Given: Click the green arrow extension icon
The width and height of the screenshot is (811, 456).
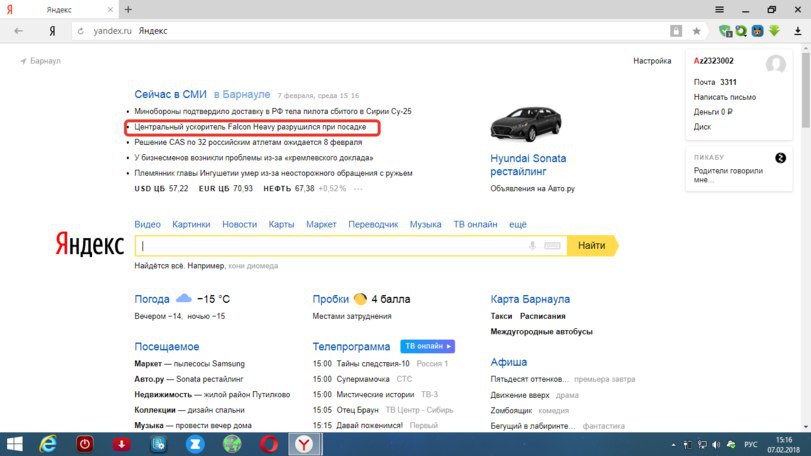Looking at the screenshot, I should click(x=774, y=31).
